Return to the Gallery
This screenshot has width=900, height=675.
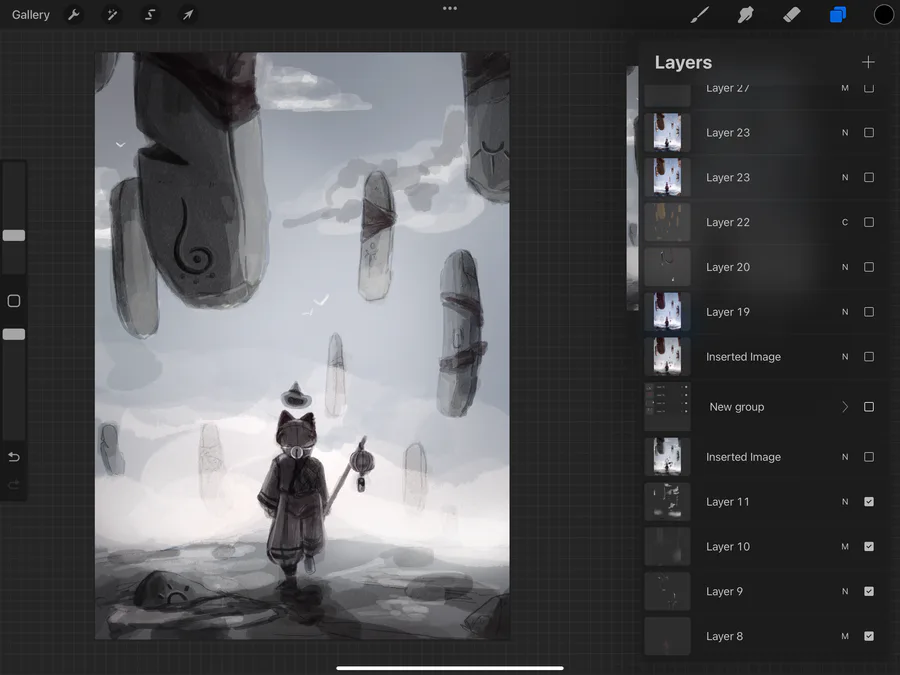[30, 15]
